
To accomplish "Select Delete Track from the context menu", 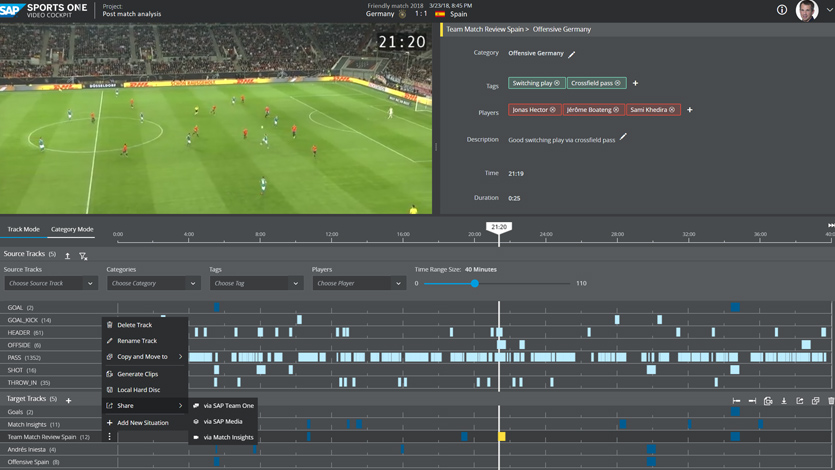I will [x=134, y=325].
